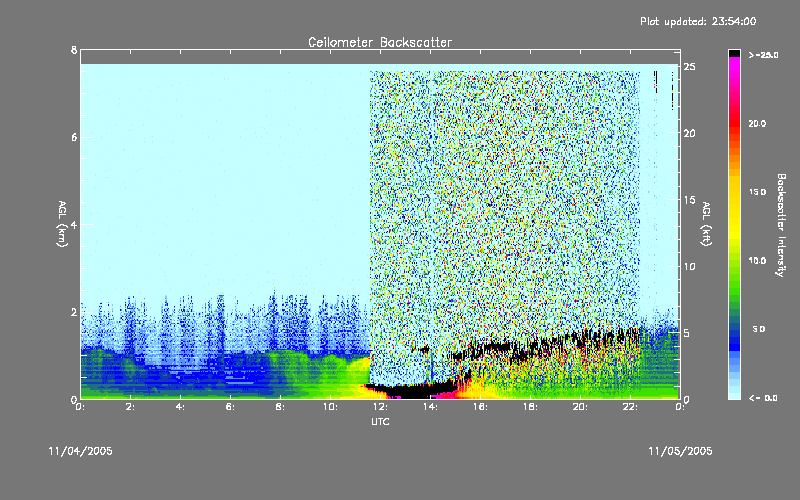This screenshot has width=800, height=500.
Task: Click the "AGL (kft)" right axis label
Action: pos(706,224)
